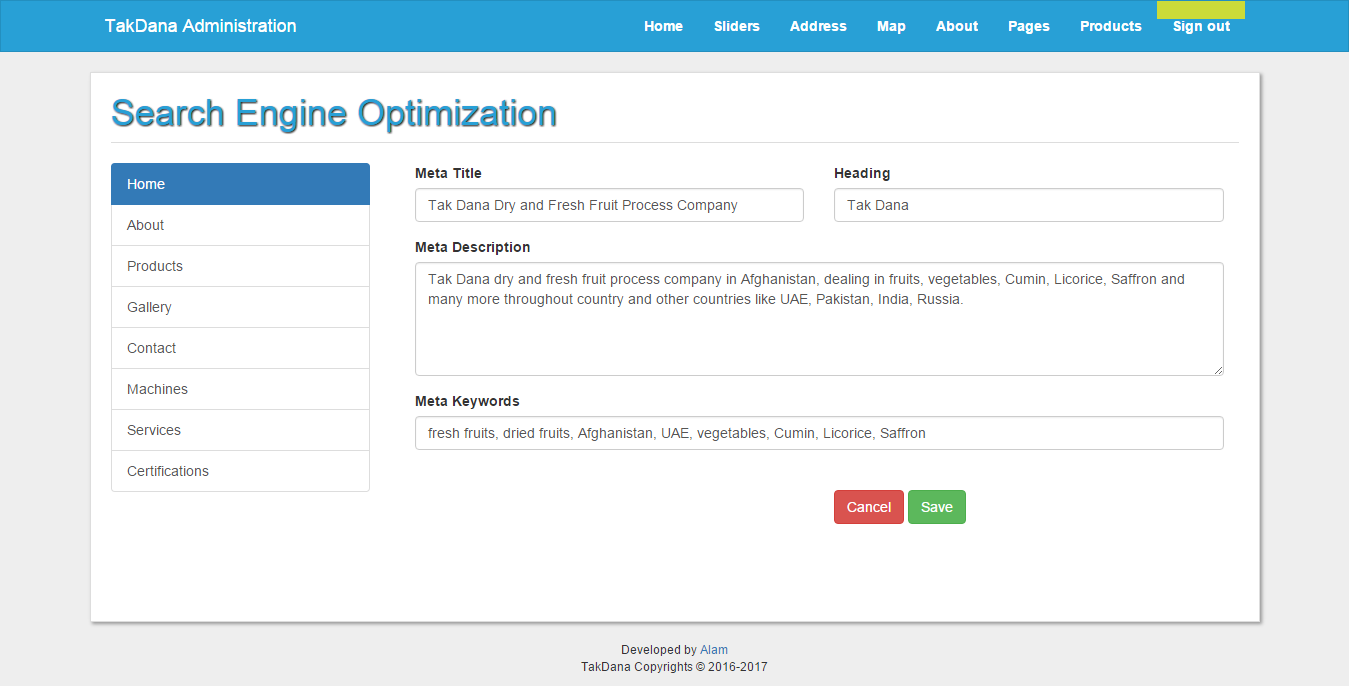Click the TakDana Administration brand link
Viewport: 1349px width, 686px height.
pos(200,26)
